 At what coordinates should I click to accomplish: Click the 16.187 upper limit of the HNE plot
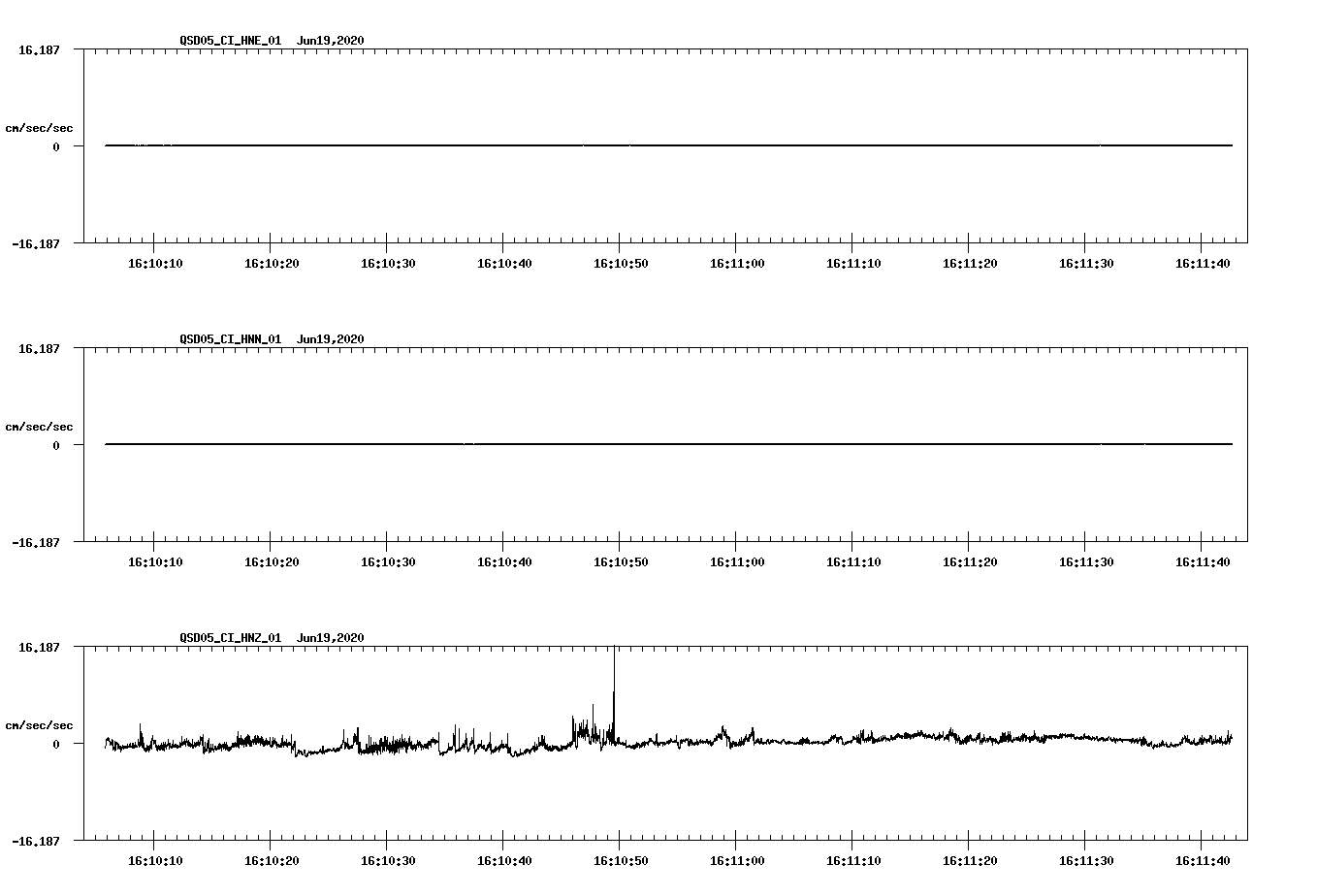tap(39, 49)
